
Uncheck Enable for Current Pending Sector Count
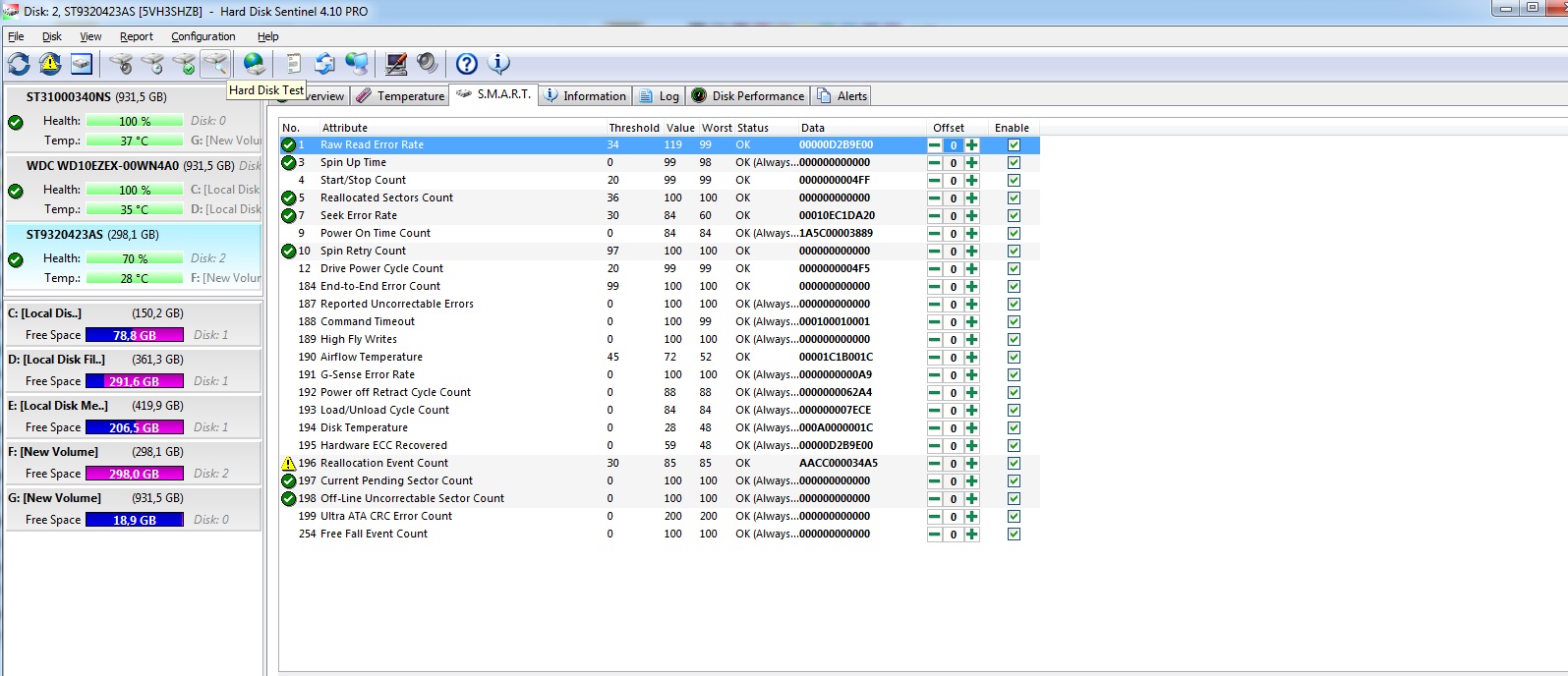point(1014,481)
